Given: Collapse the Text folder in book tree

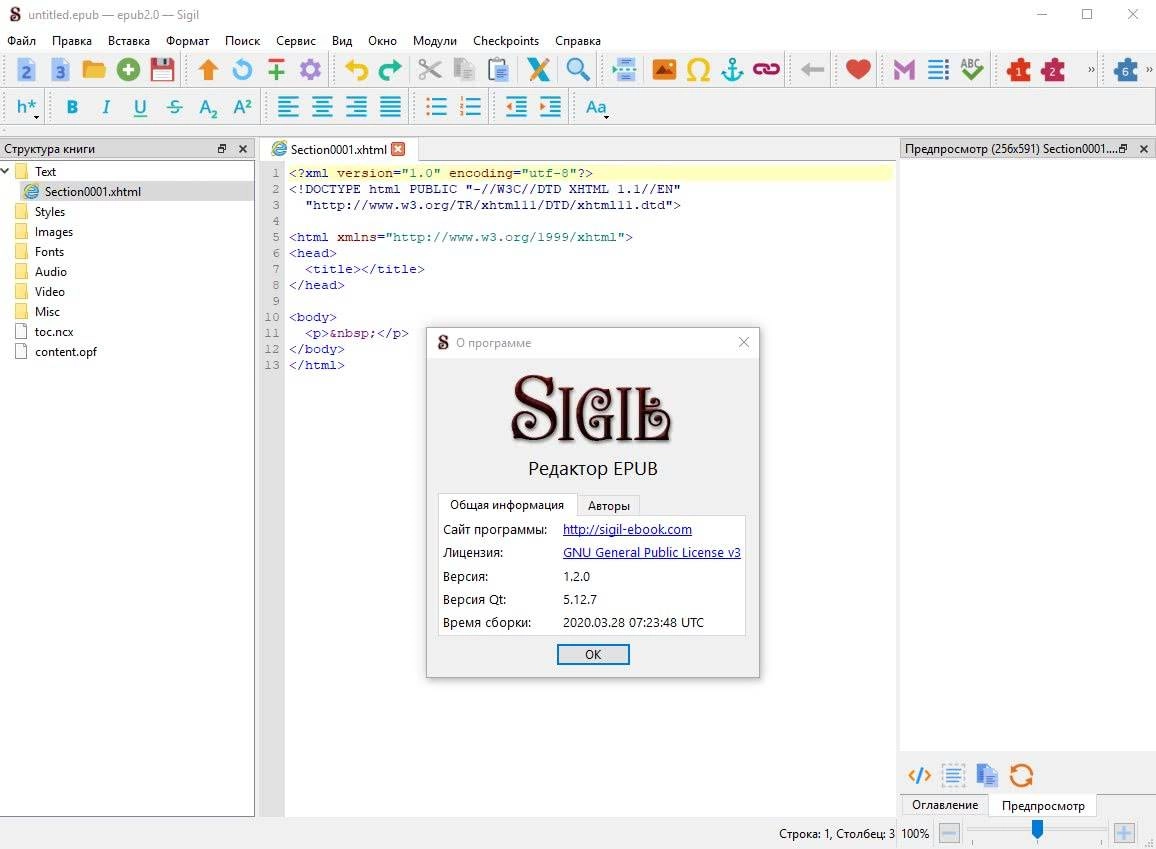Looking at the screenshot, I should click(x=5, y=171).
